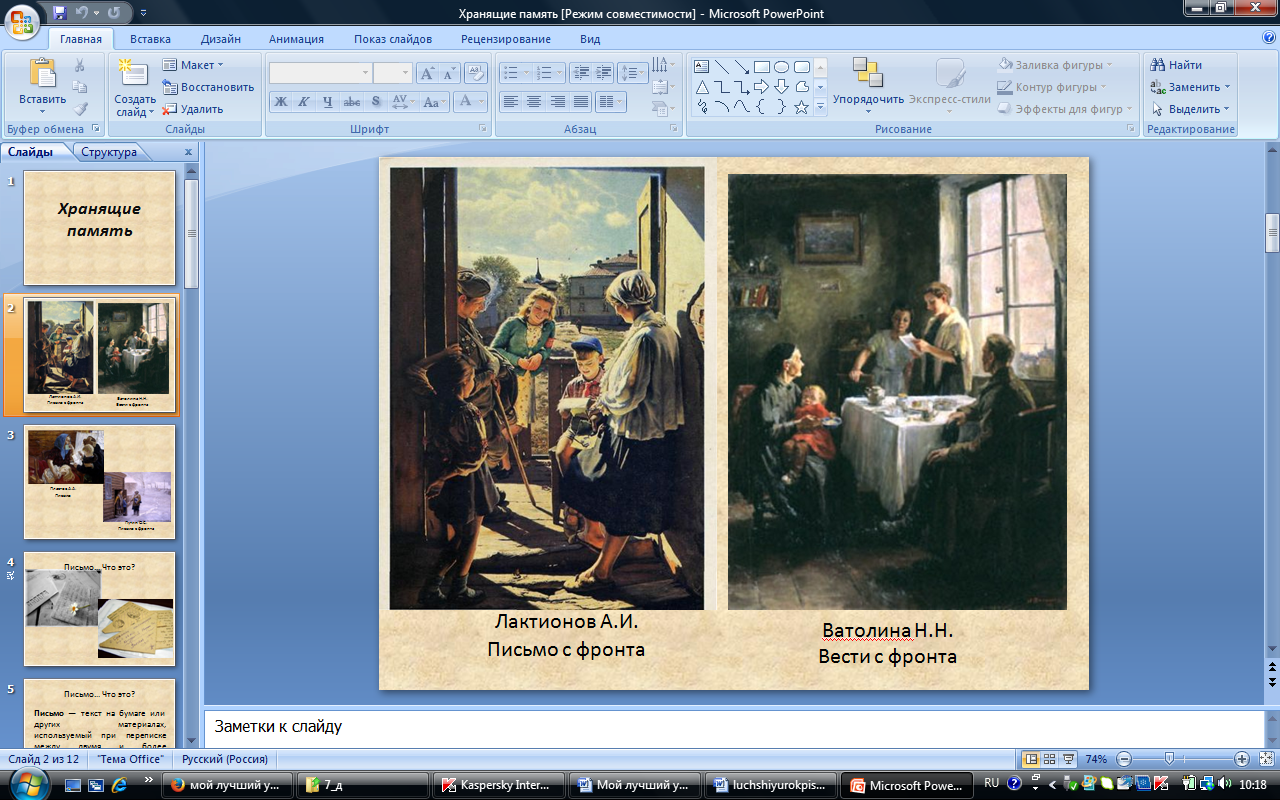Click Восстановить in the Слайды group
This screenshot has width=1280, height=800.
[208, 87]
